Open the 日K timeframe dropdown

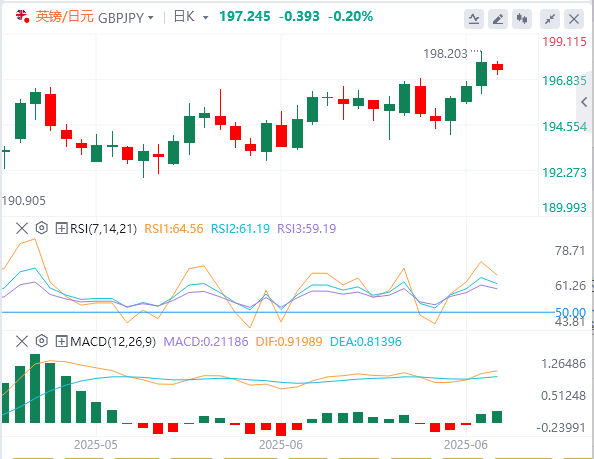191,17
